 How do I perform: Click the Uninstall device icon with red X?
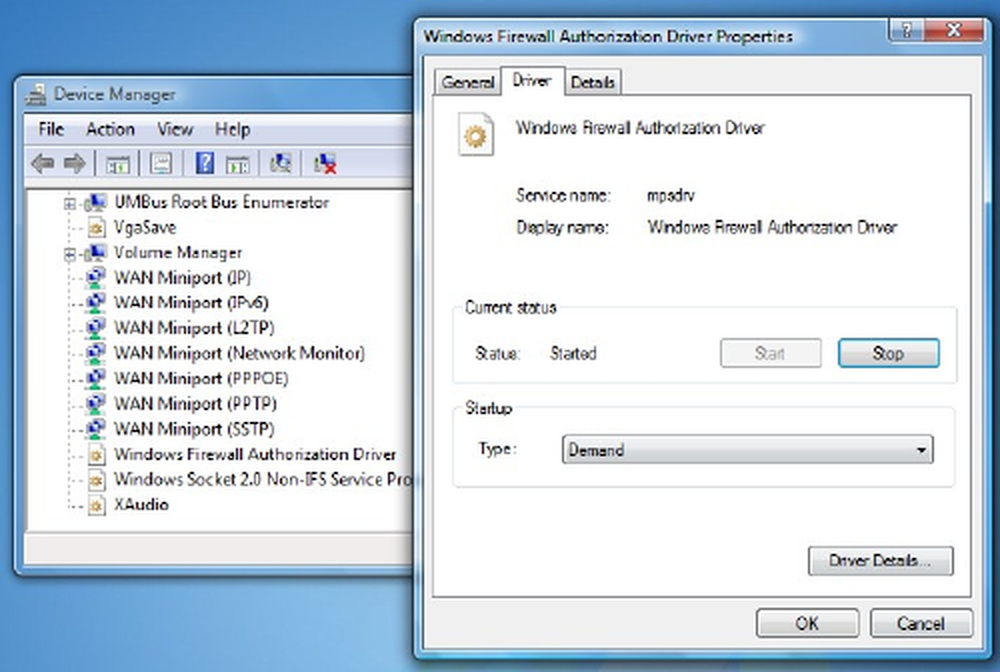pos(324,164)
